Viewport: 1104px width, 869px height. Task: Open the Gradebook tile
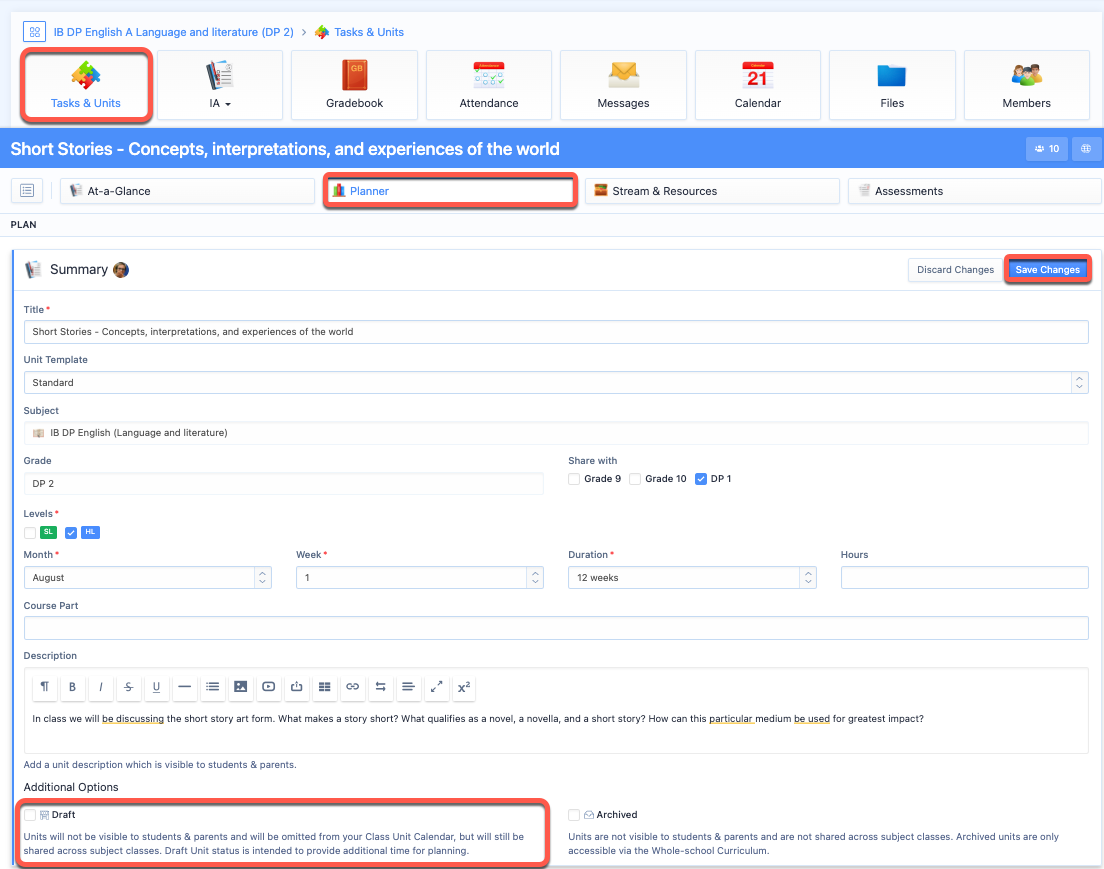[354, 85]
